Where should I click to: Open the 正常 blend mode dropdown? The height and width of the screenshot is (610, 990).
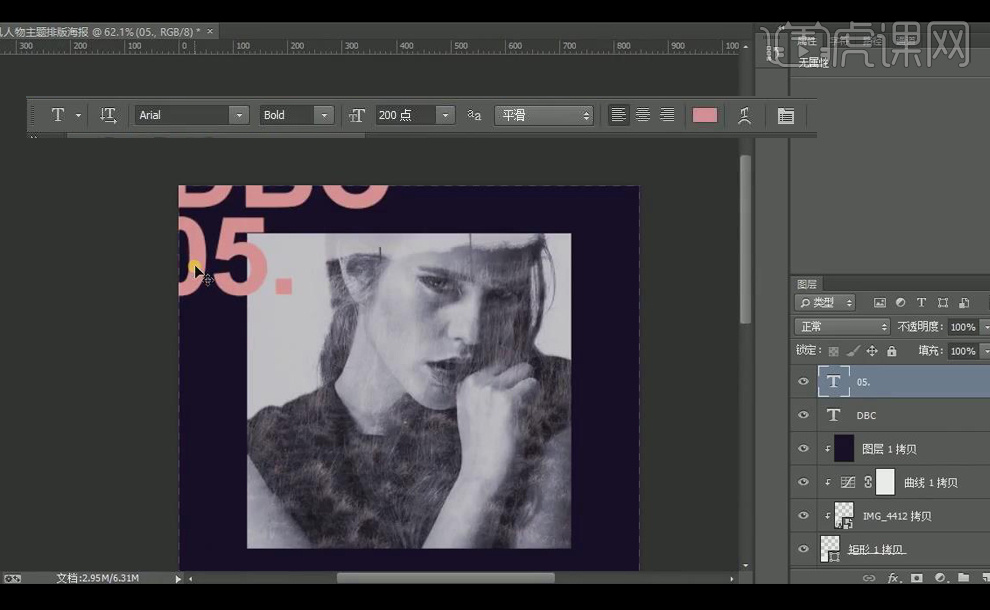(842, 327)
